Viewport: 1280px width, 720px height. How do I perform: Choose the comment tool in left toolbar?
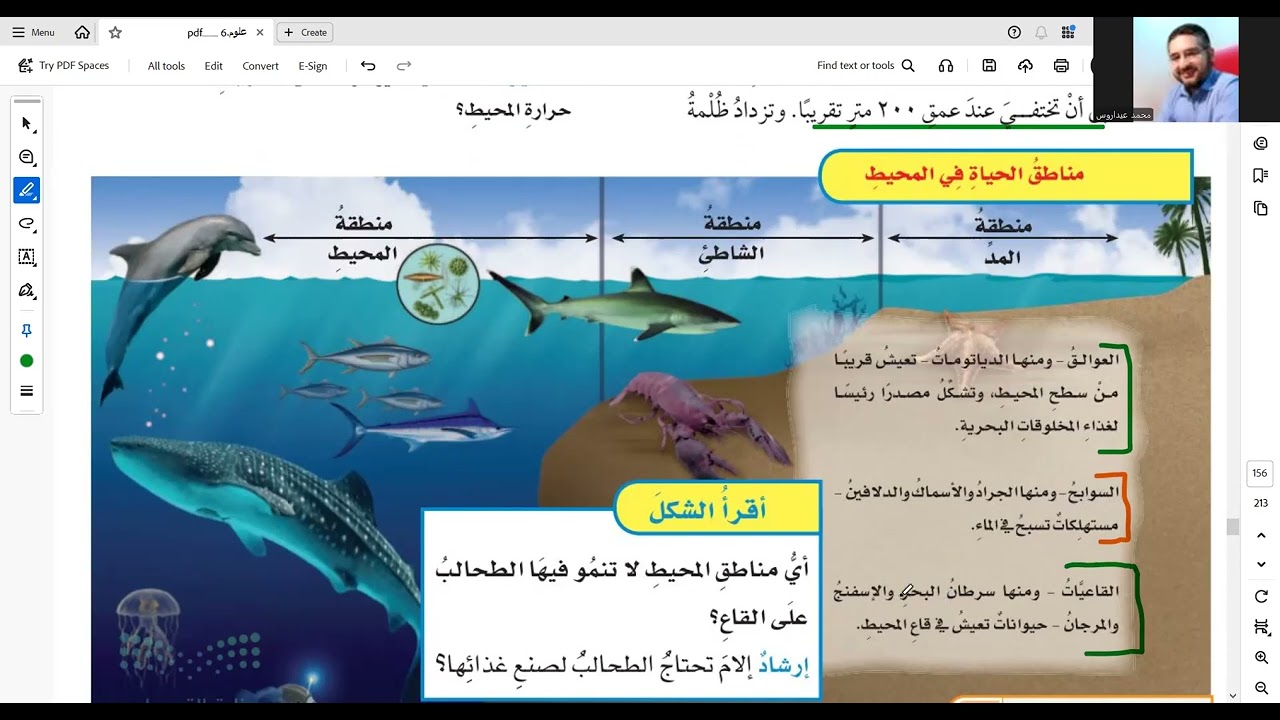[x=27, y=157]
